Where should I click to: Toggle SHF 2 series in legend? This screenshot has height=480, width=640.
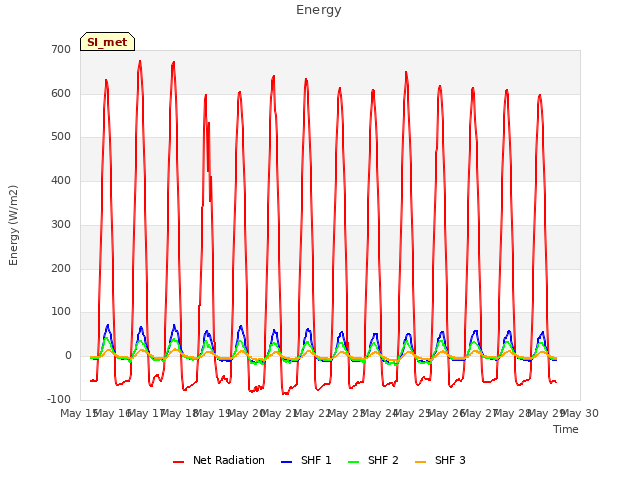click(x=373, y=460)
